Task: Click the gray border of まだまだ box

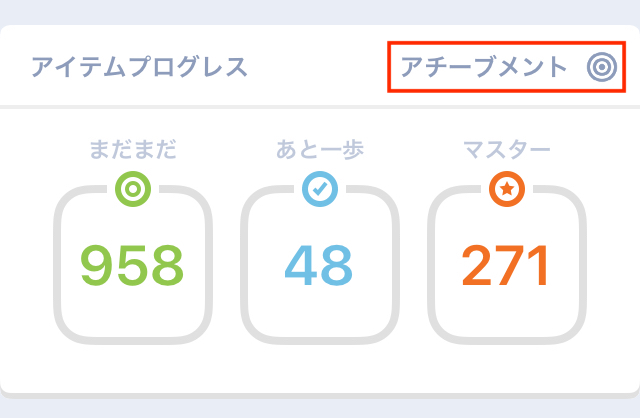Action: [57, 265]
